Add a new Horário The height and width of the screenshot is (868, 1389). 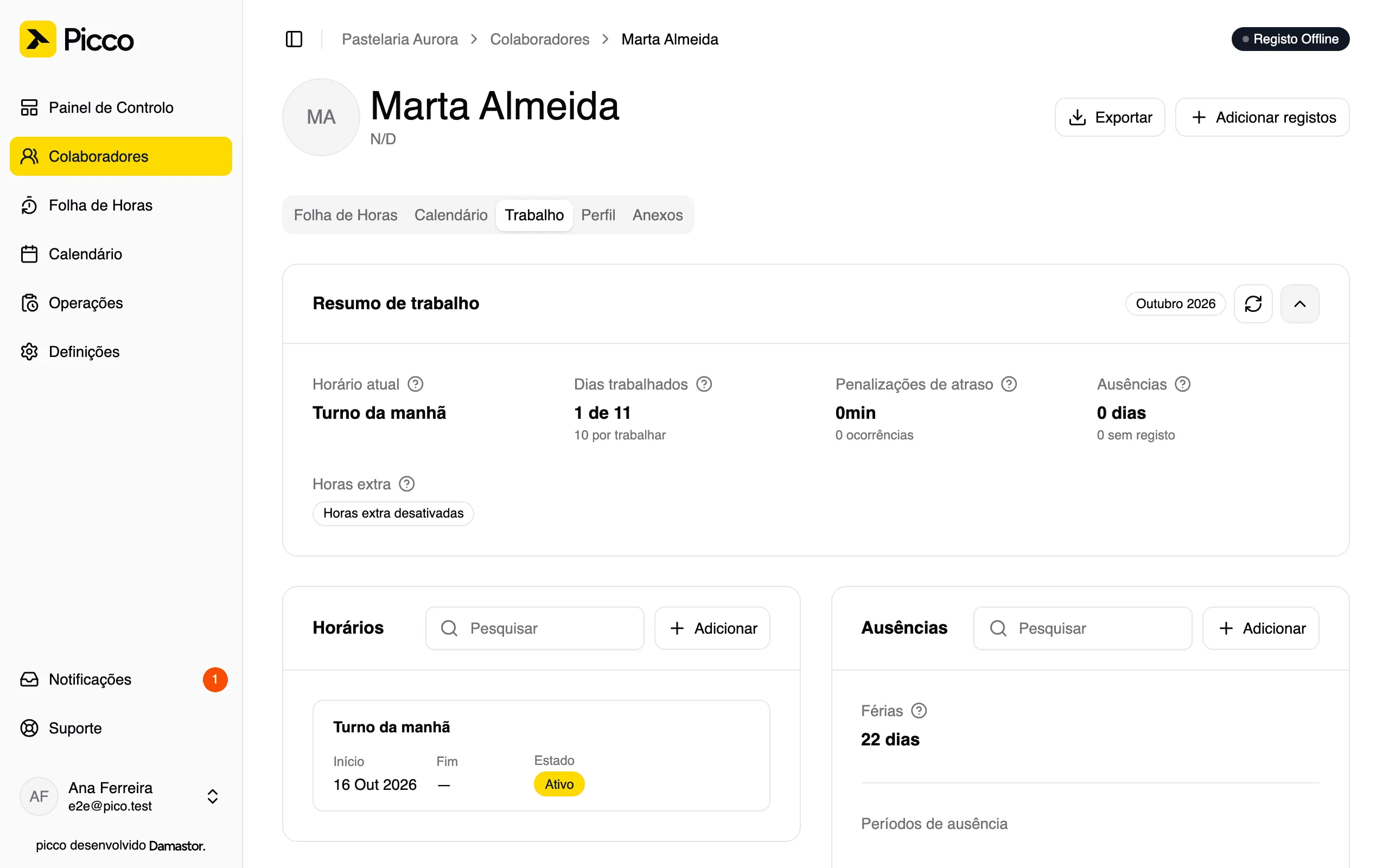pyautogui.click(x=712, y=628)
